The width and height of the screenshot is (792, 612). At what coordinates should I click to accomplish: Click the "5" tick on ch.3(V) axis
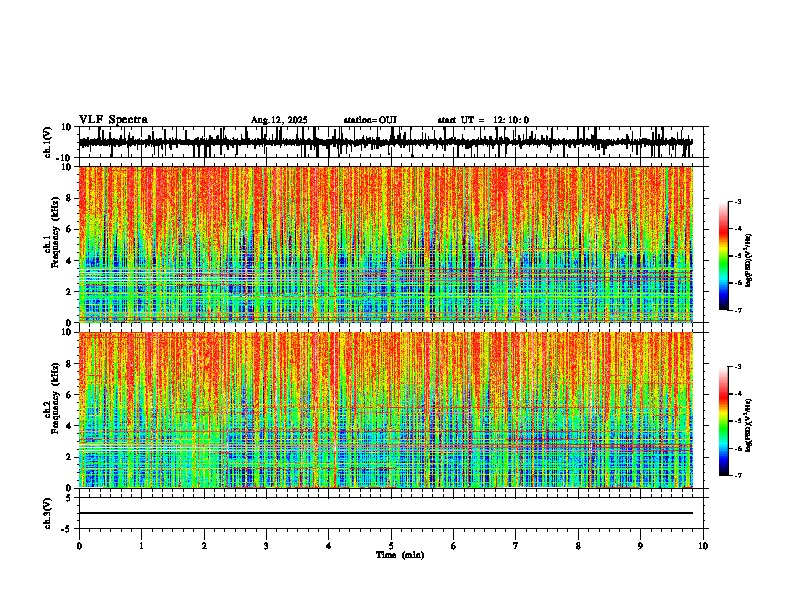tap(69, 498)
